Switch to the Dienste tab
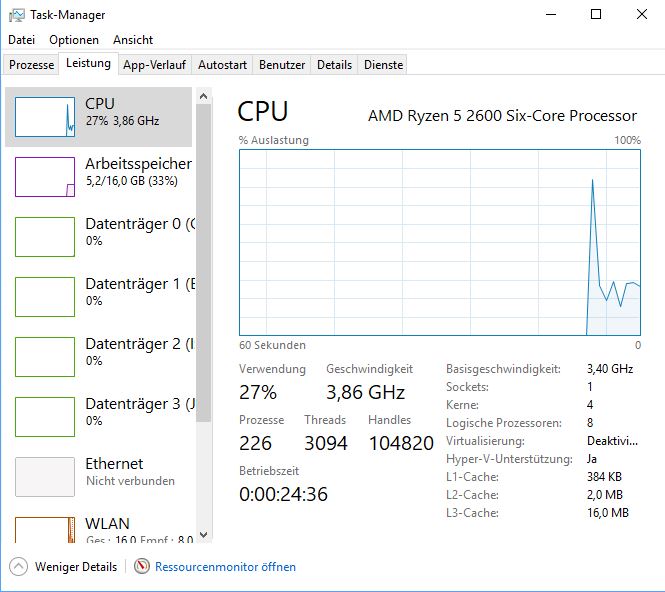Viewport: 665px width, 592px height. (x=383, y=65)
